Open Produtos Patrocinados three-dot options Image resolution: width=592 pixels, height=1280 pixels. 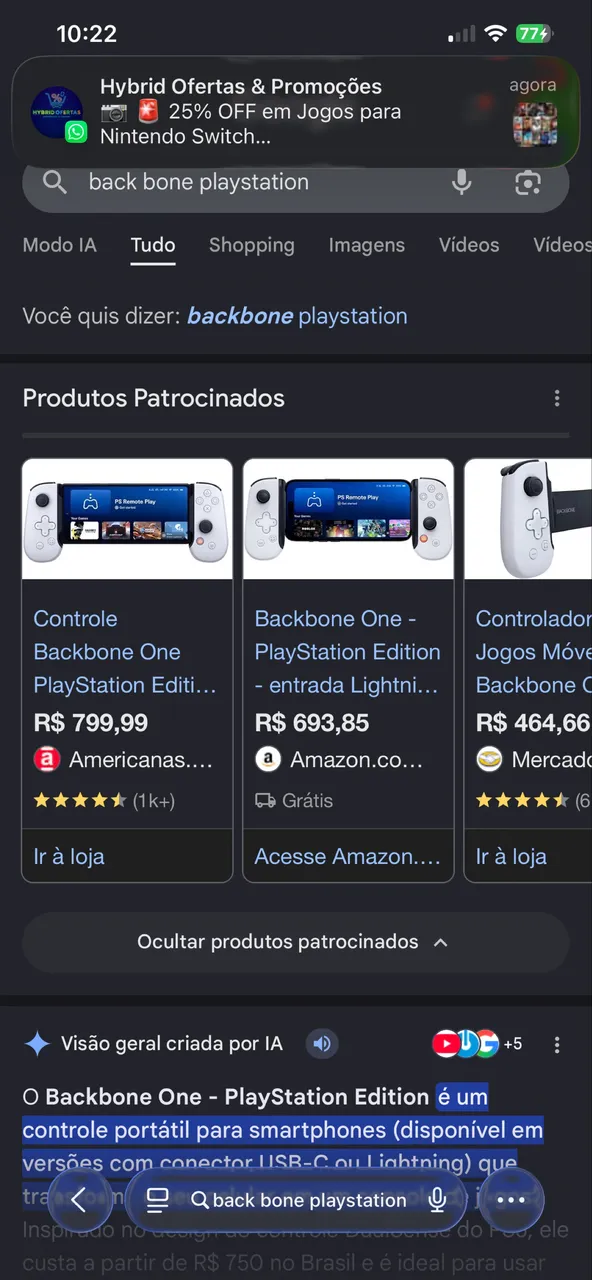(x=557, y=398)
